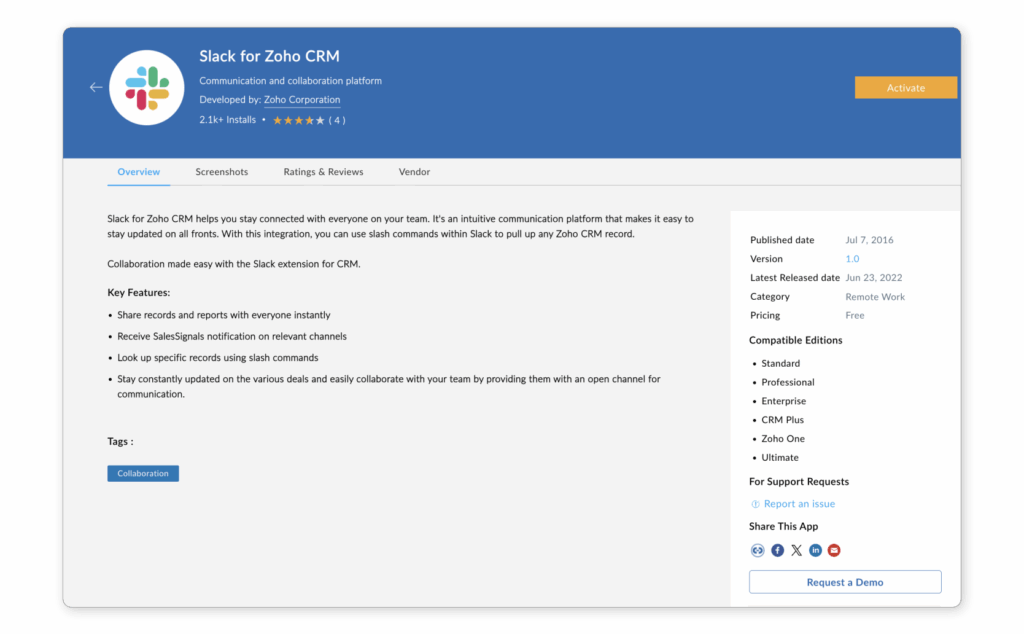
Task: Click the Compatible Editions heading
Action: (x=795, y=340)
